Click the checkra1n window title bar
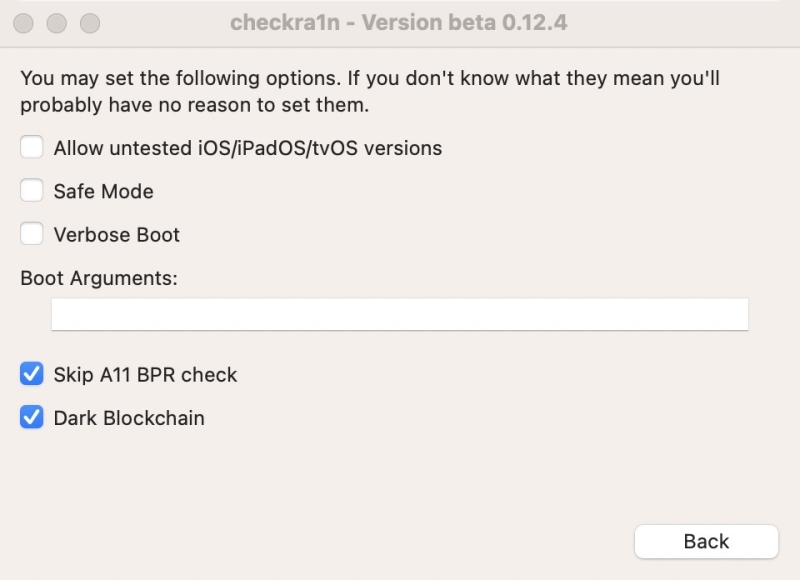The image size is (800, 580). [400, 22]
